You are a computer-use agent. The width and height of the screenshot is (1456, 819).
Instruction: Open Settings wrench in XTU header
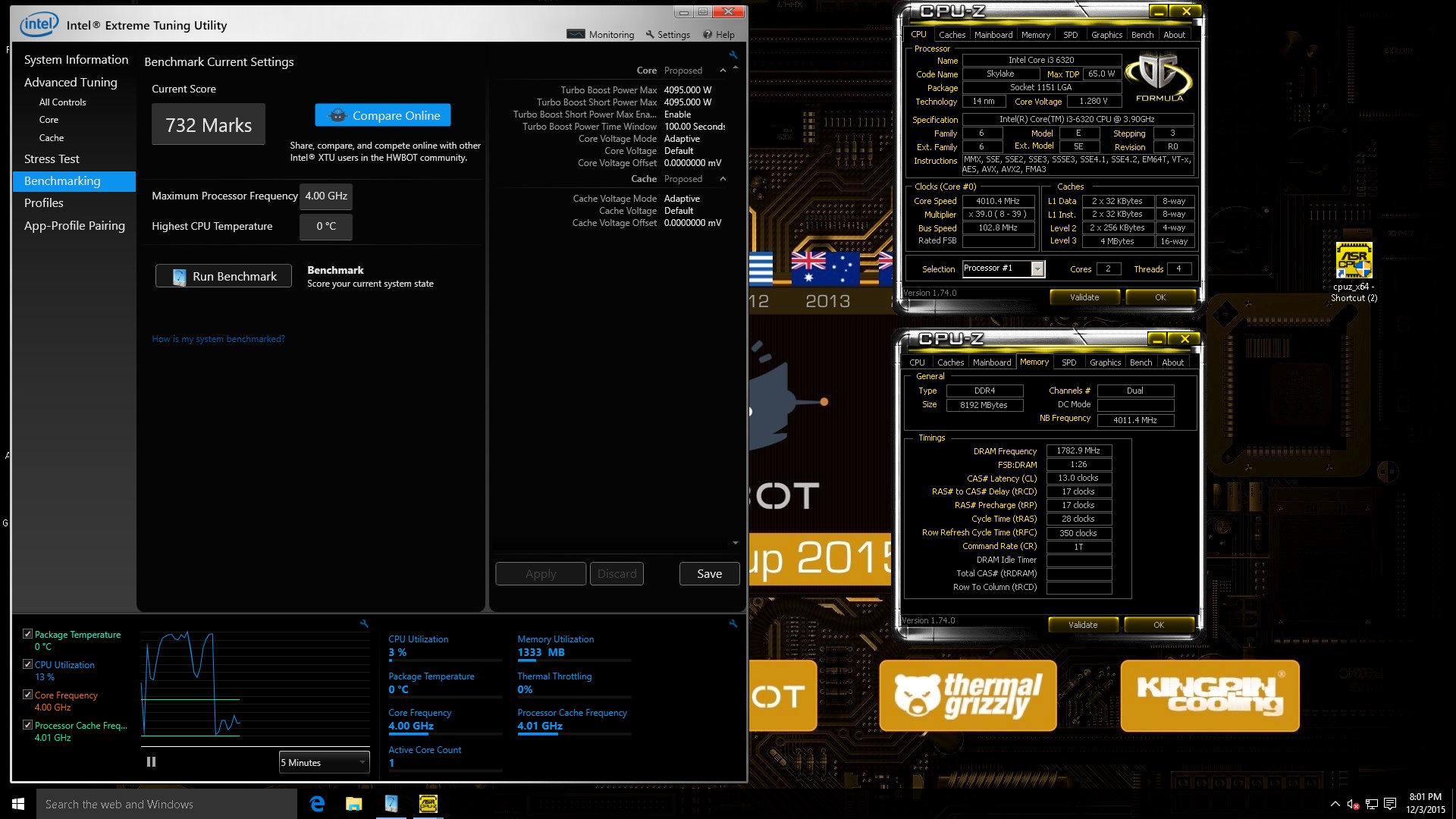click(667, 34)
